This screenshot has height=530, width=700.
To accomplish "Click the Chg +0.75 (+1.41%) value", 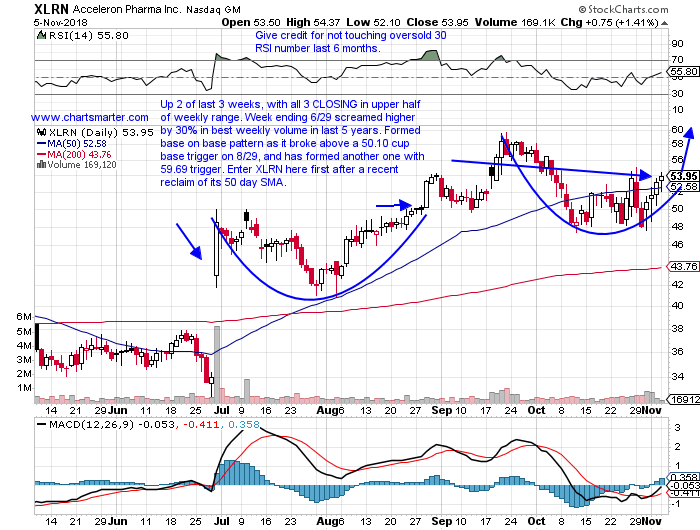I will 609,22.
